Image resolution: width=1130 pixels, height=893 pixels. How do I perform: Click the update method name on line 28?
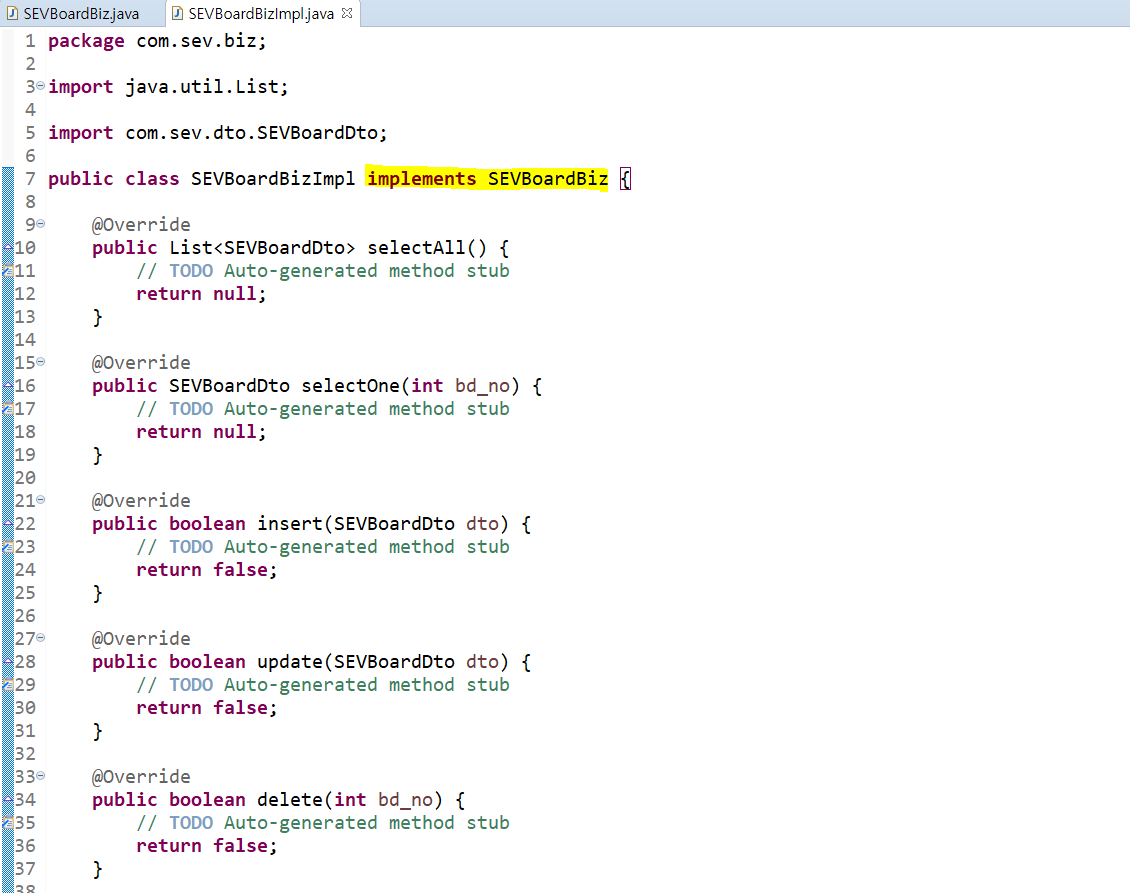coord(290,662)
